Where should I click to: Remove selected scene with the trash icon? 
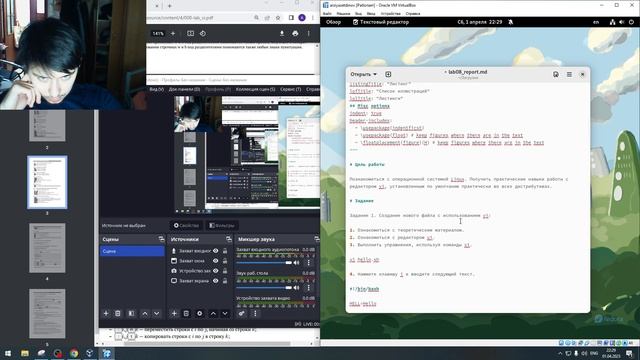coord(118,313)
